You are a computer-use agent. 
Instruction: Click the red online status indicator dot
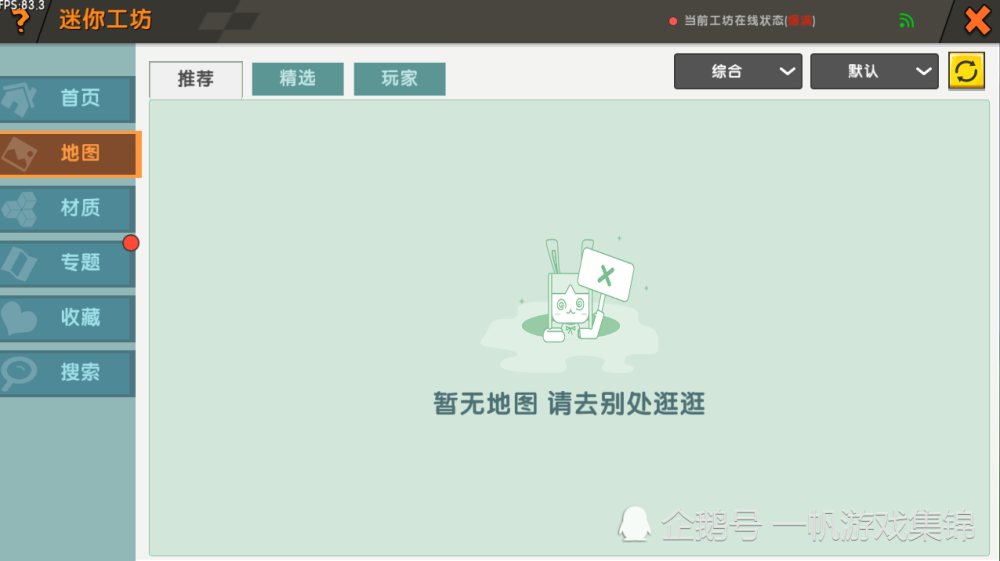coord(673,21)
